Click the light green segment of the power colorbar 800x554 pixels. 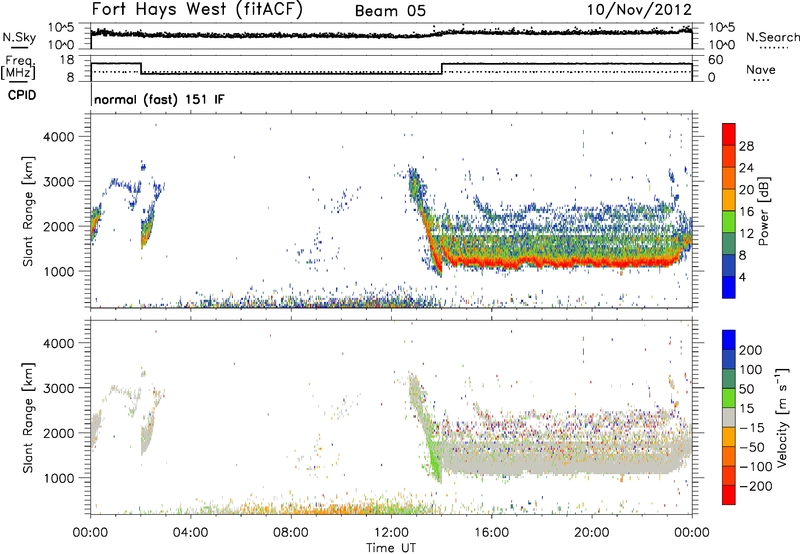click(x=729, y=222)
